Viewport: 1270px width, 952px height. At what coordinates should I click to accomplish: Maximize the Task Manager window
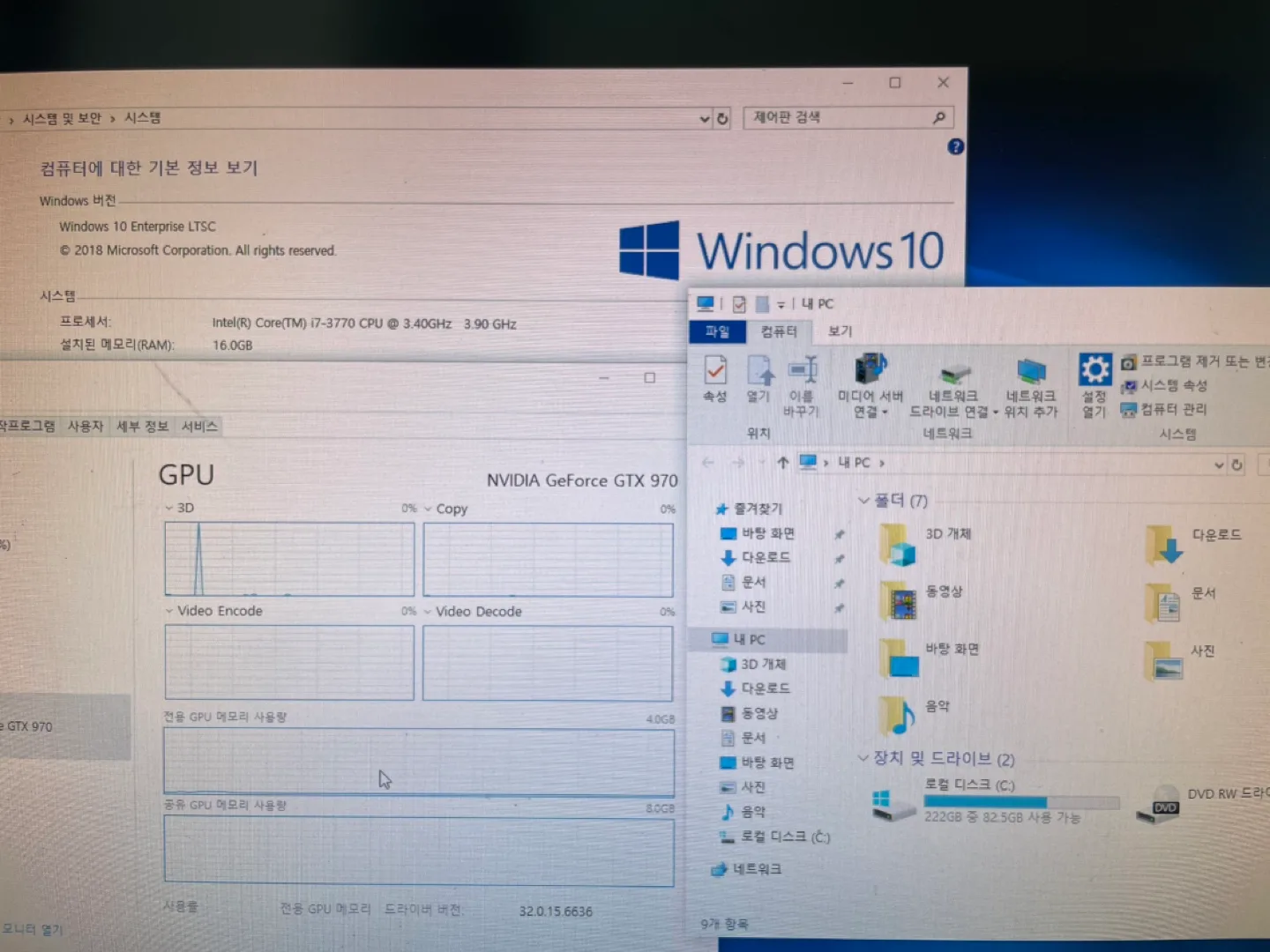tap(650, 377)
